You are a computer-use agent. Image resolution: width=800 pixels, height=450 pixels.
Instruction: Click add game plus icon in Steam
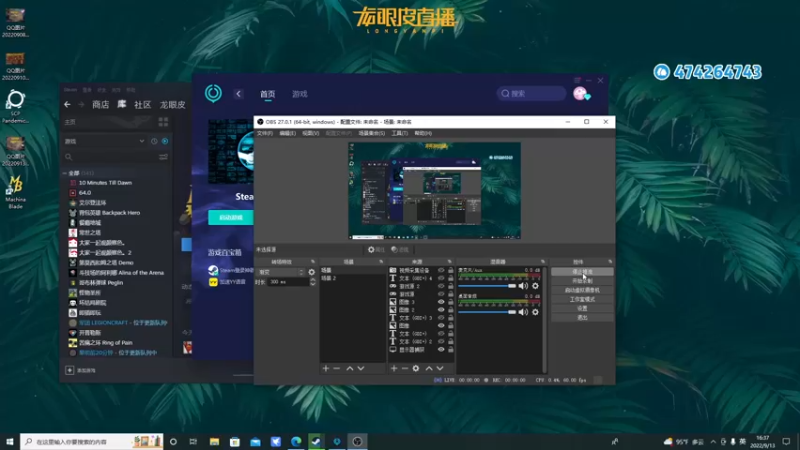[x=70, y=370]
